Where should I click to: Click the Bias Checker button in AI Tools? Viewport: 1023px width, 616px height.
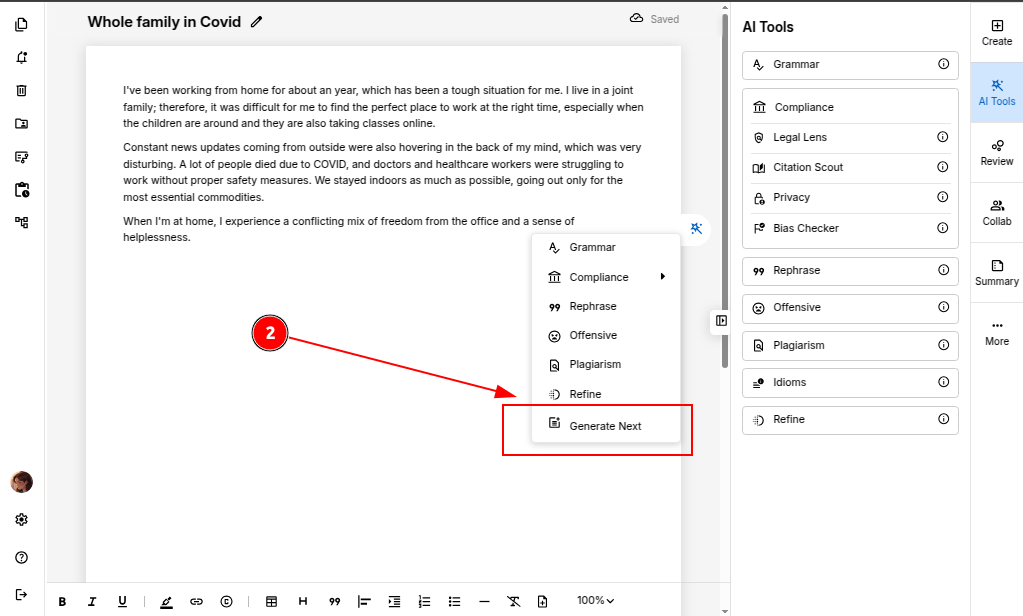[805, 228]
